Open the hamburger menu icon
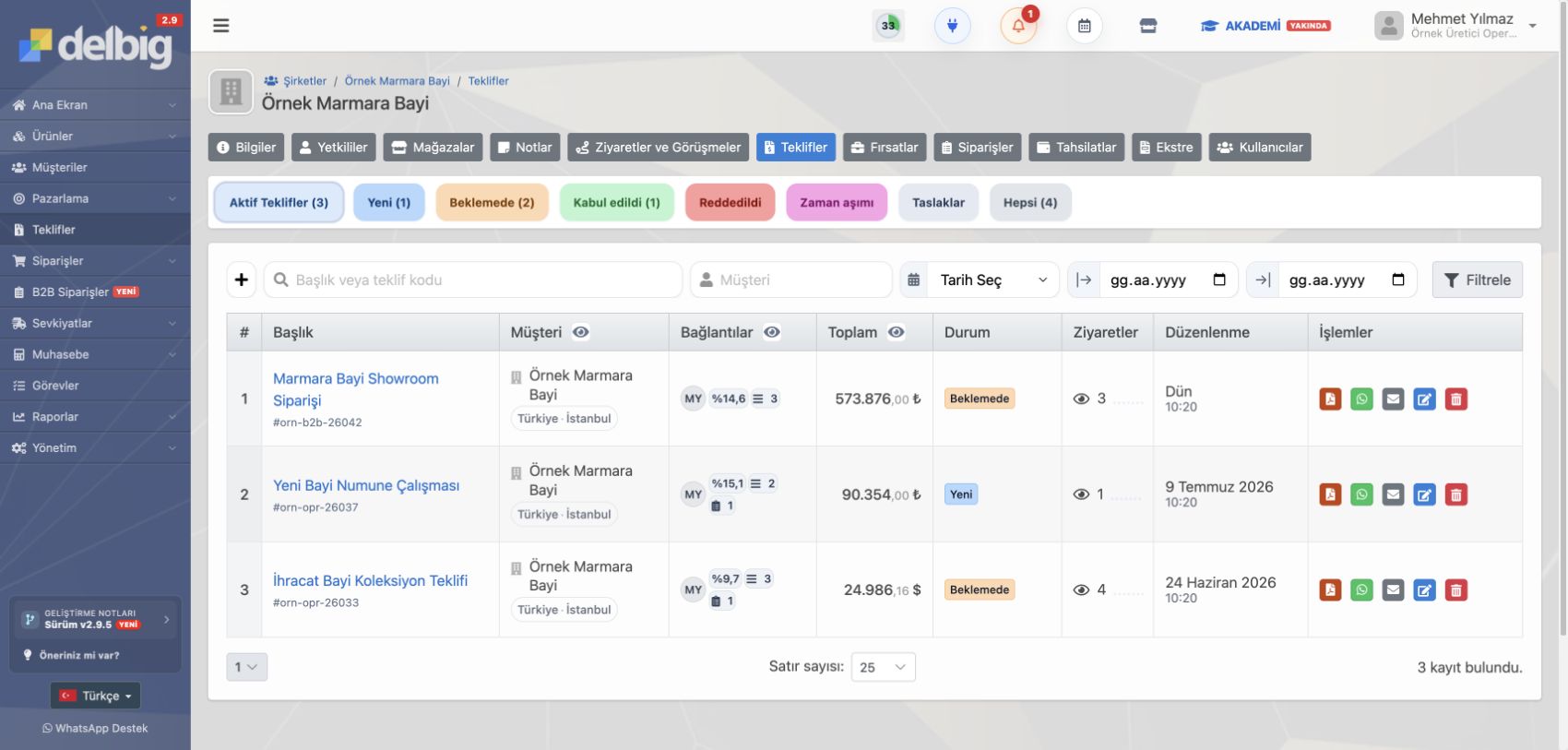The width and height of the screenshot is (1568, 750). [x=220, y=26]
